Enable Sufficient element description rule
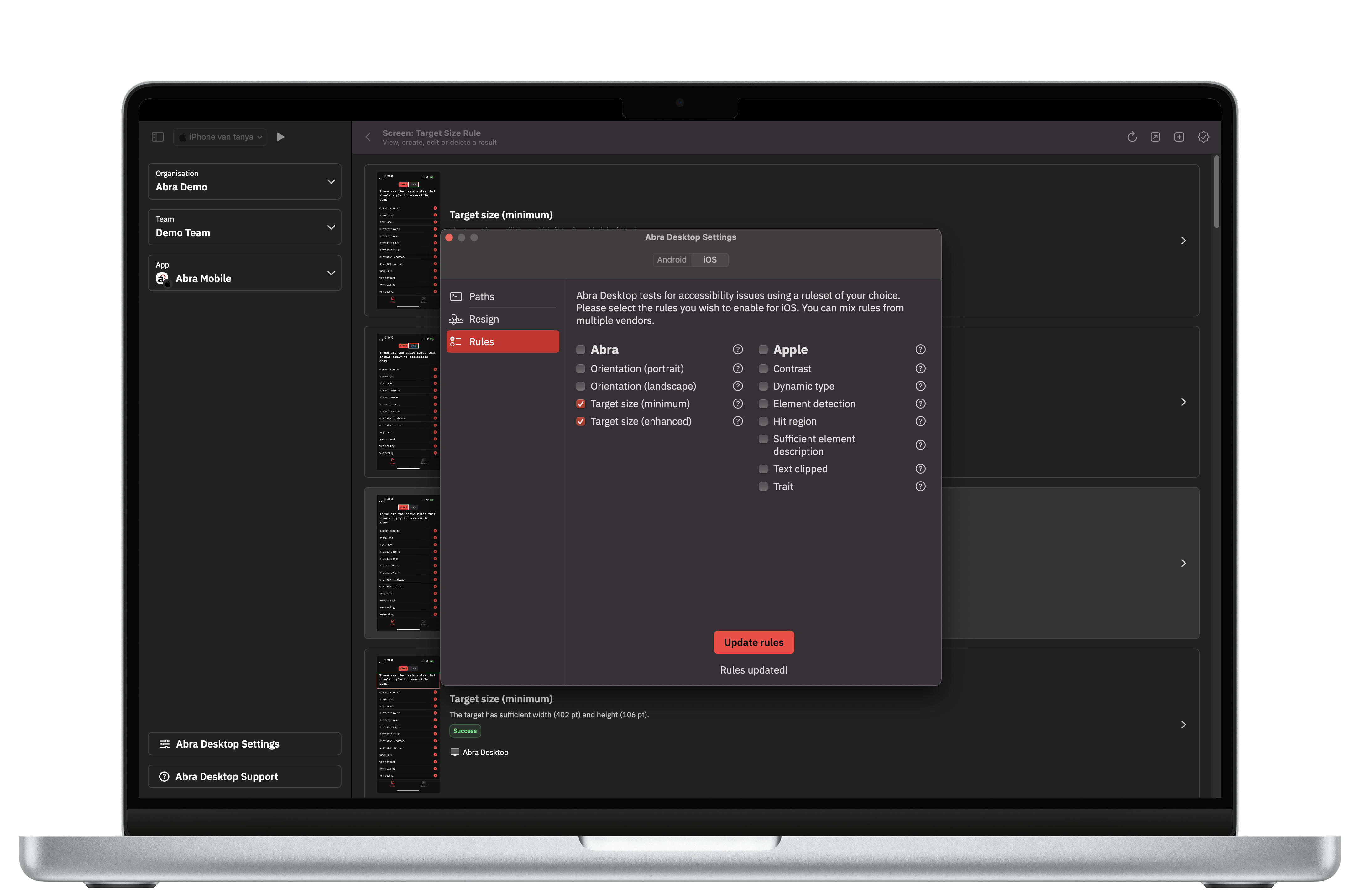 pyautogui.click(x=763, y=439)
